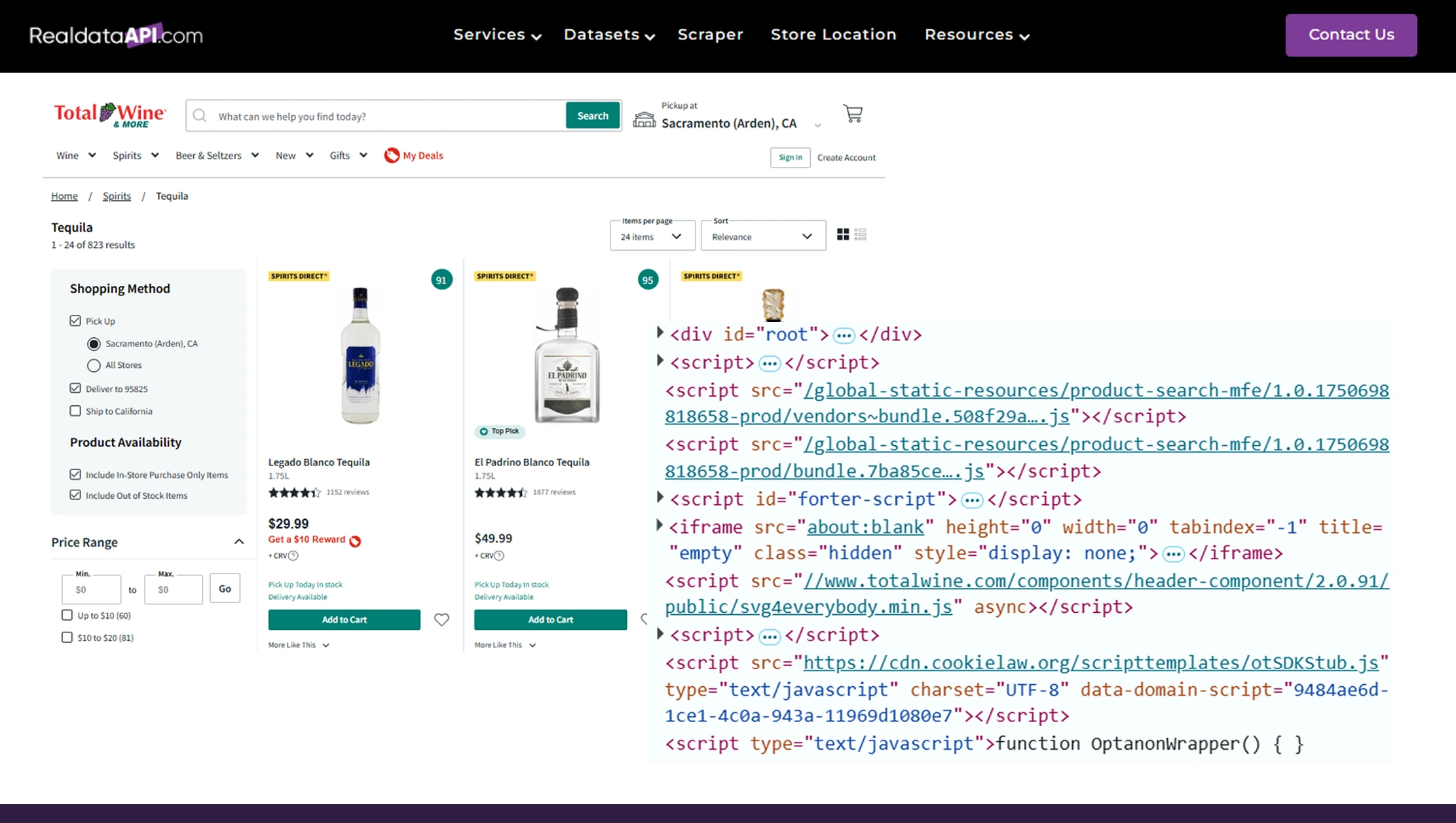
Task: Toggle the Pick Up checkbox
Action: (75, 321)
